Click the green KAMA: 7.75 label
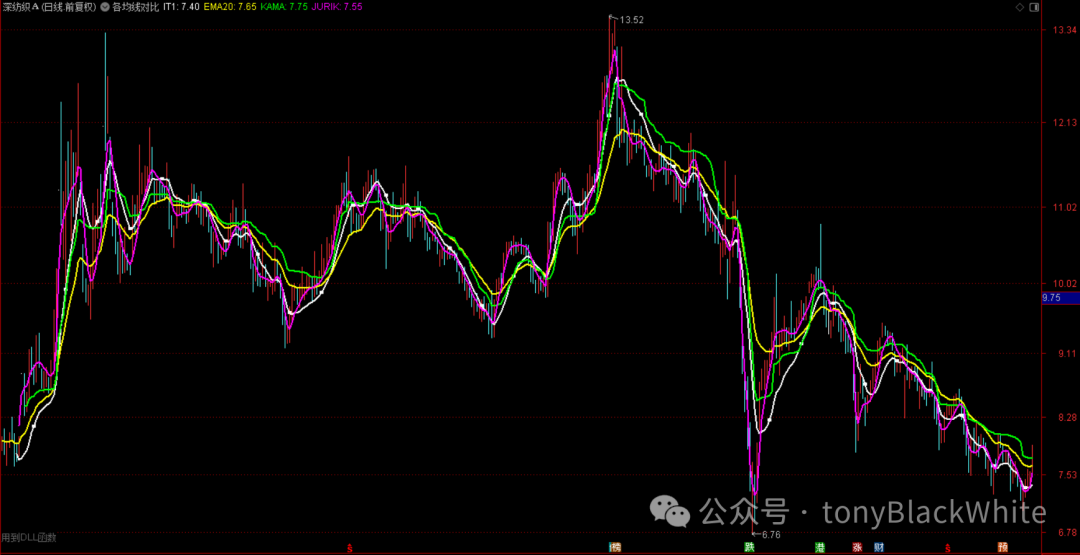Image resolution: width=1080 pixels, height=555 pixels. tap(285, 8)
